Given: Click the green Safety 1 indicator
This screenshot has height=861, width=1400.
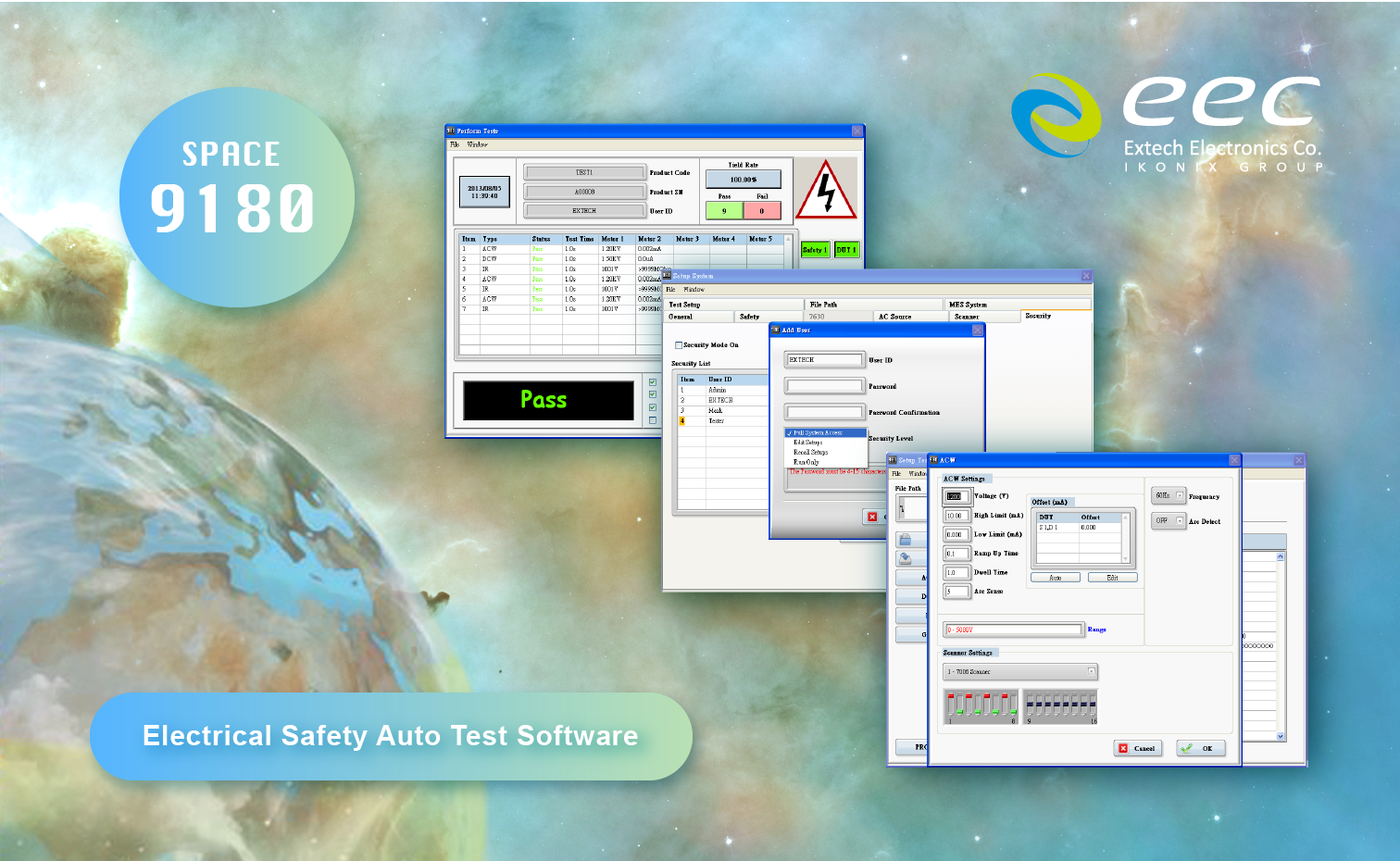Looking at the screenshot, I should point(815,250).
